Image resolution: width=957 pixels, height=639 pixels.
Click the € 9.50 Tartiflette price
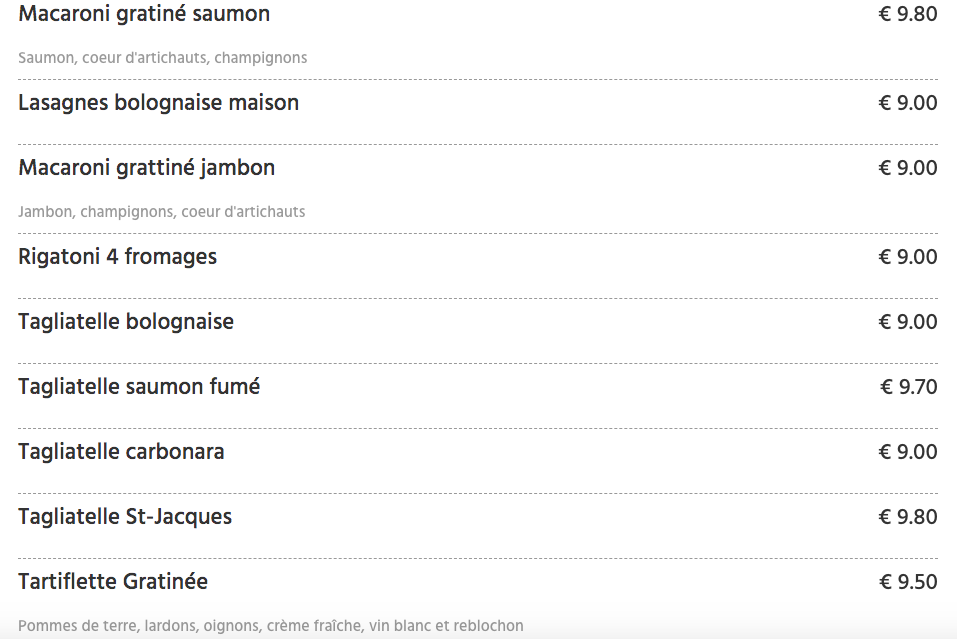tap(908, 582)
